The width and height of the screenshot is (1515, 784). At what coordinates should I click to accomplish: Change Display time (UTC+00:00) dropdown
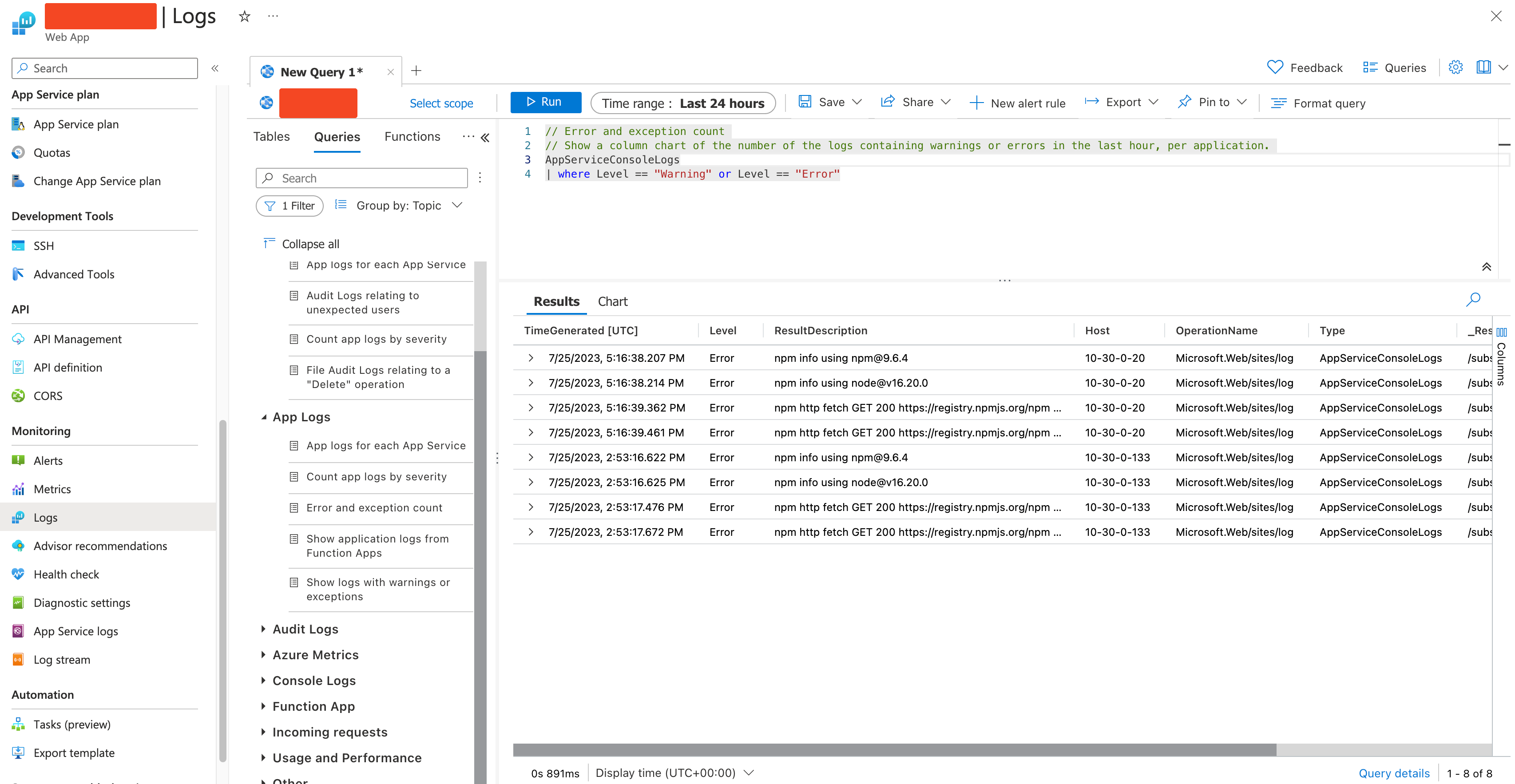674,773
